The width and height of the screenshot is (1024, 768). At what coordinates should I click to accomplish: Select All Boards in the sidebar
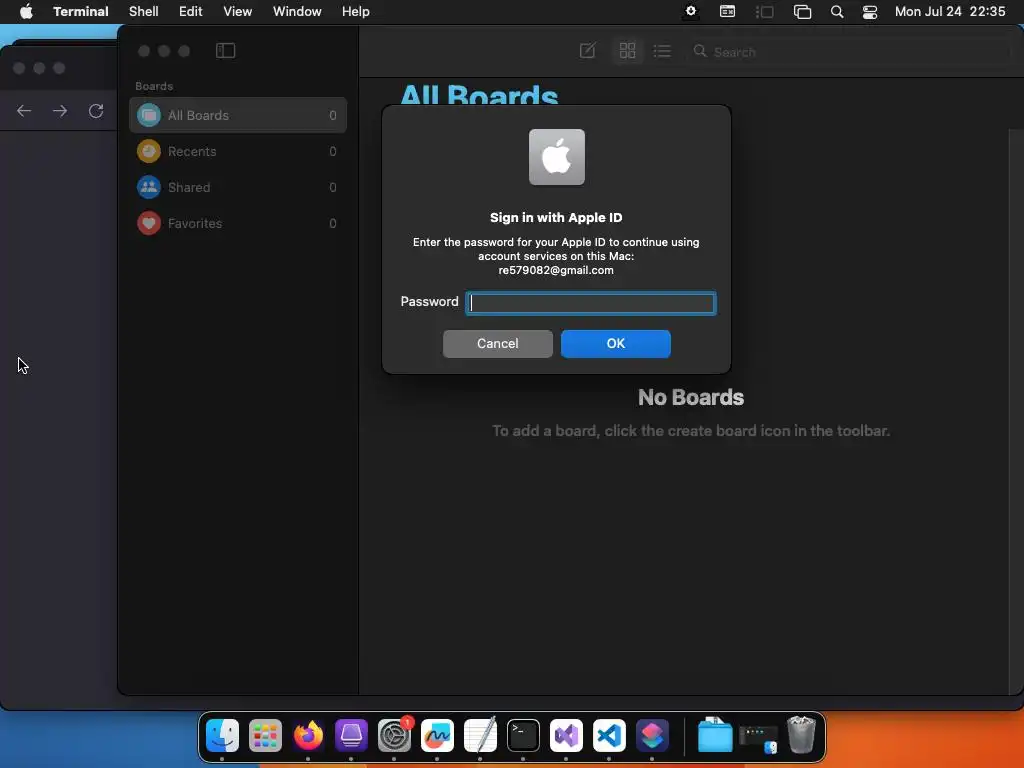(238, 115)
